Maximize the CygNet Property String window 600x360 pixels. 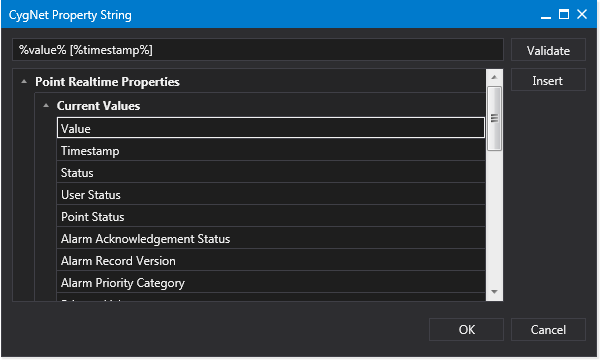(564, 15)
